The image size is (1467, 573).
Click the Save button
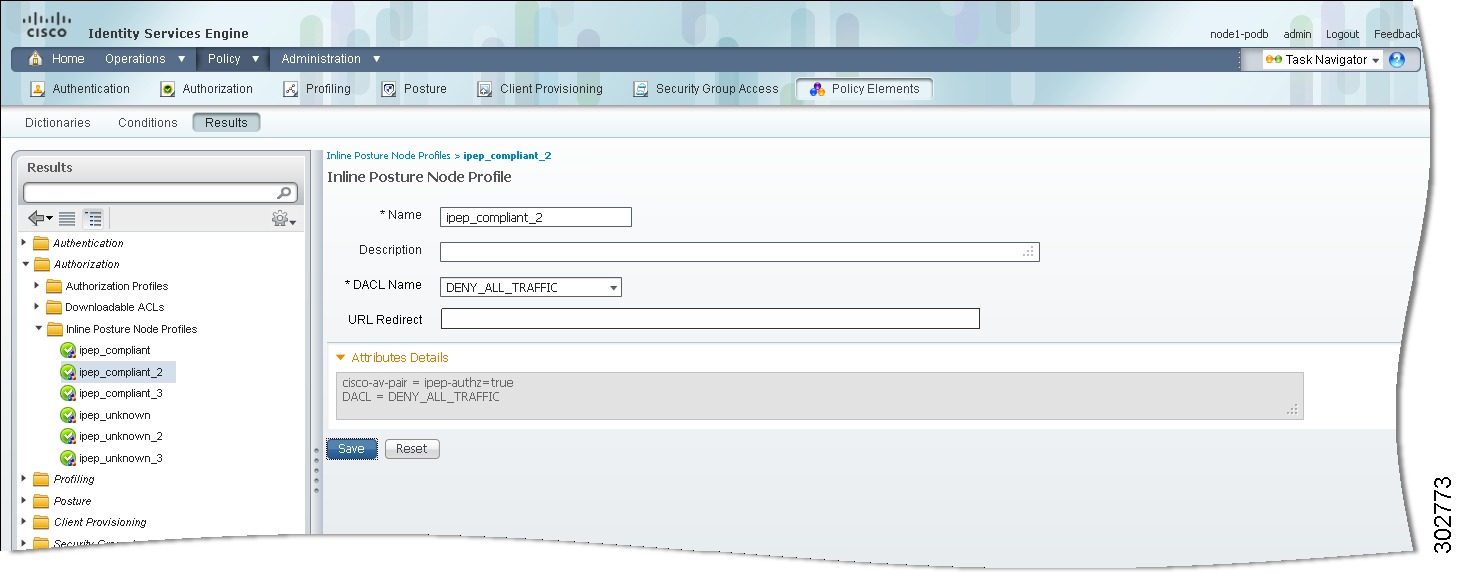(x=352, y=449)
